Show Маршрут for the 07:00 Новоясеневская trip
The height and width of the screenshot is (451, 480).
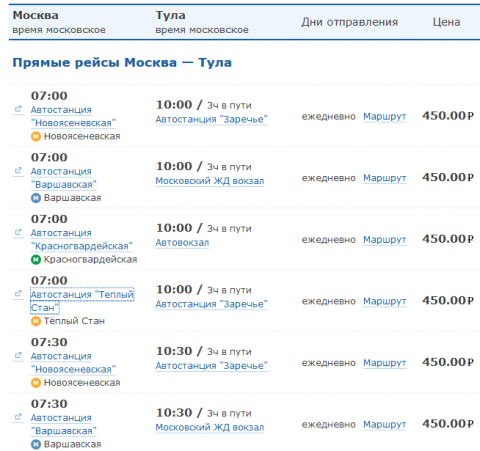[385, 117]
